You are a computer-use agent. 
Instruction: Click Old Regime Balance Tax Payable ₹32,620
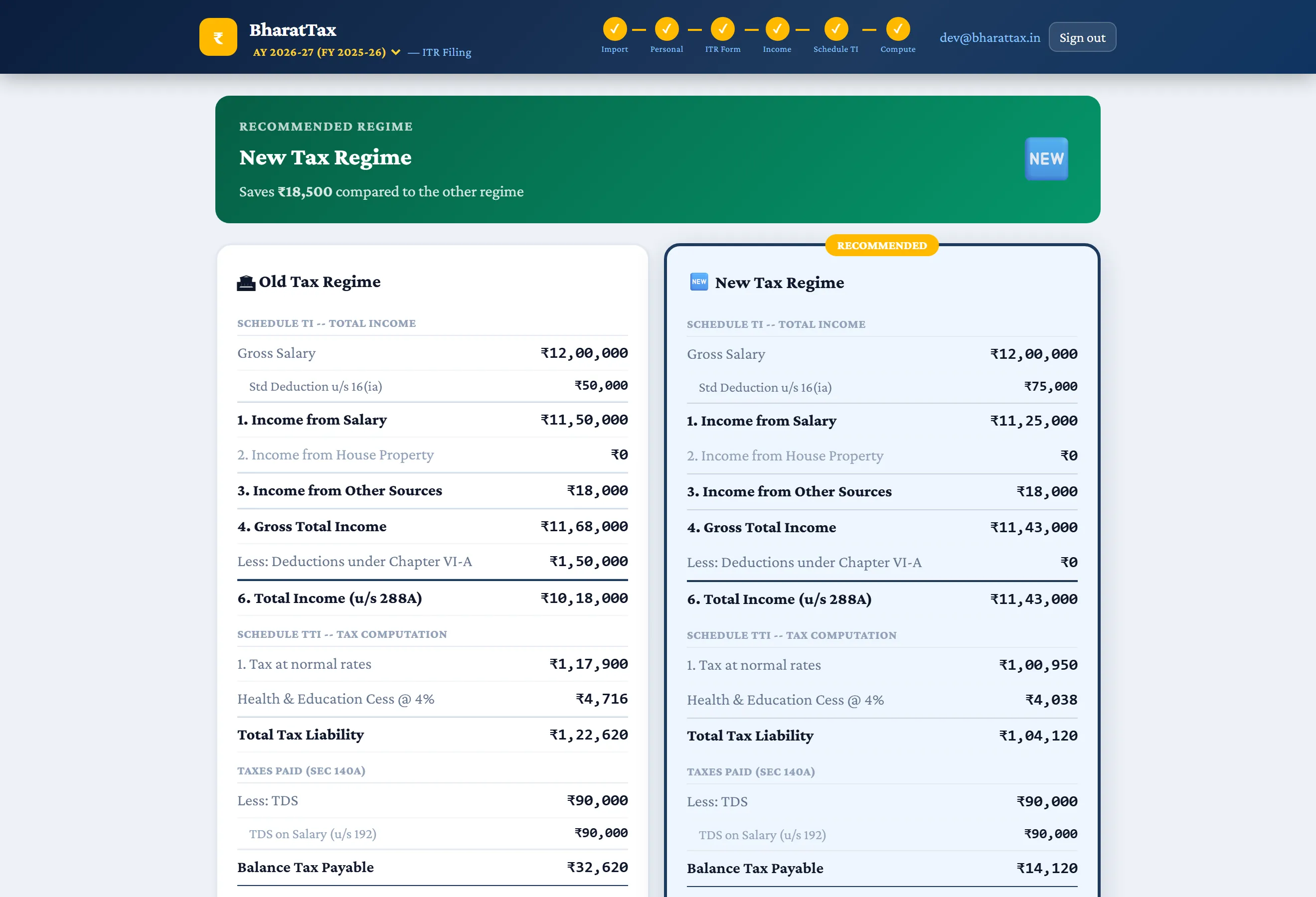(597, 868)
